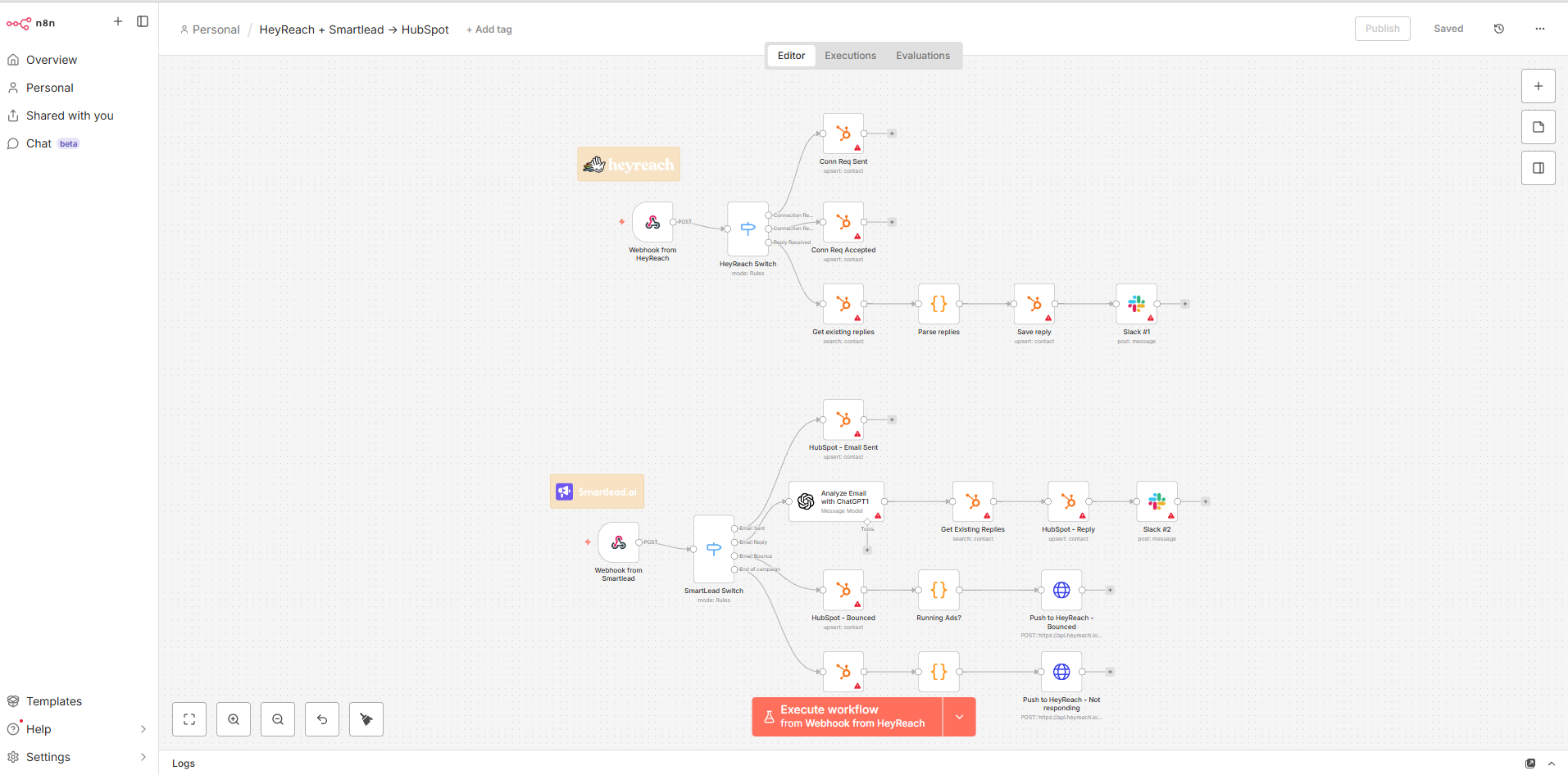Pop out the Logs panel
This screenshot has width=1568, height=775.
1530,764
